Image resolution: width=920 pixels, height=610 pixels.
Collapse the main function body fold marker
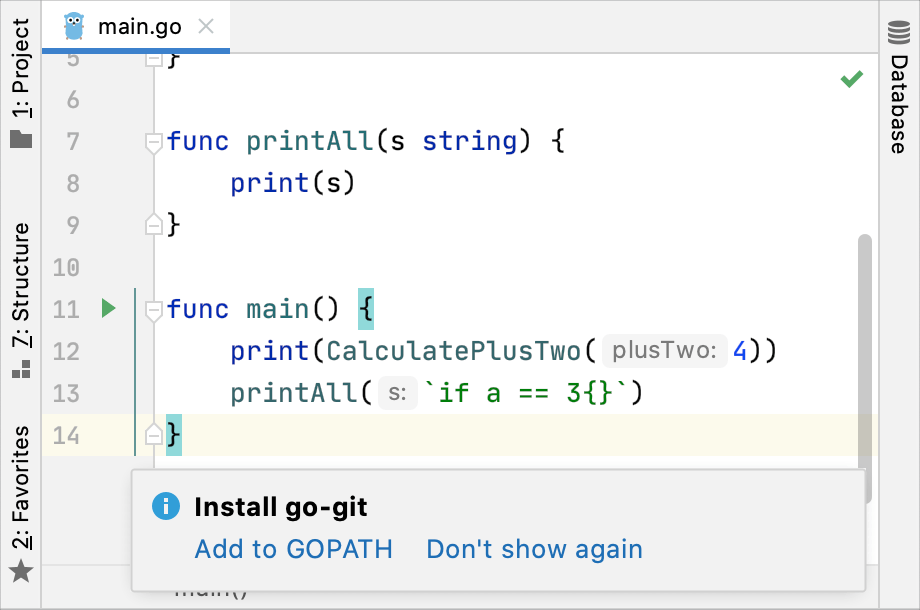[153, 309]
